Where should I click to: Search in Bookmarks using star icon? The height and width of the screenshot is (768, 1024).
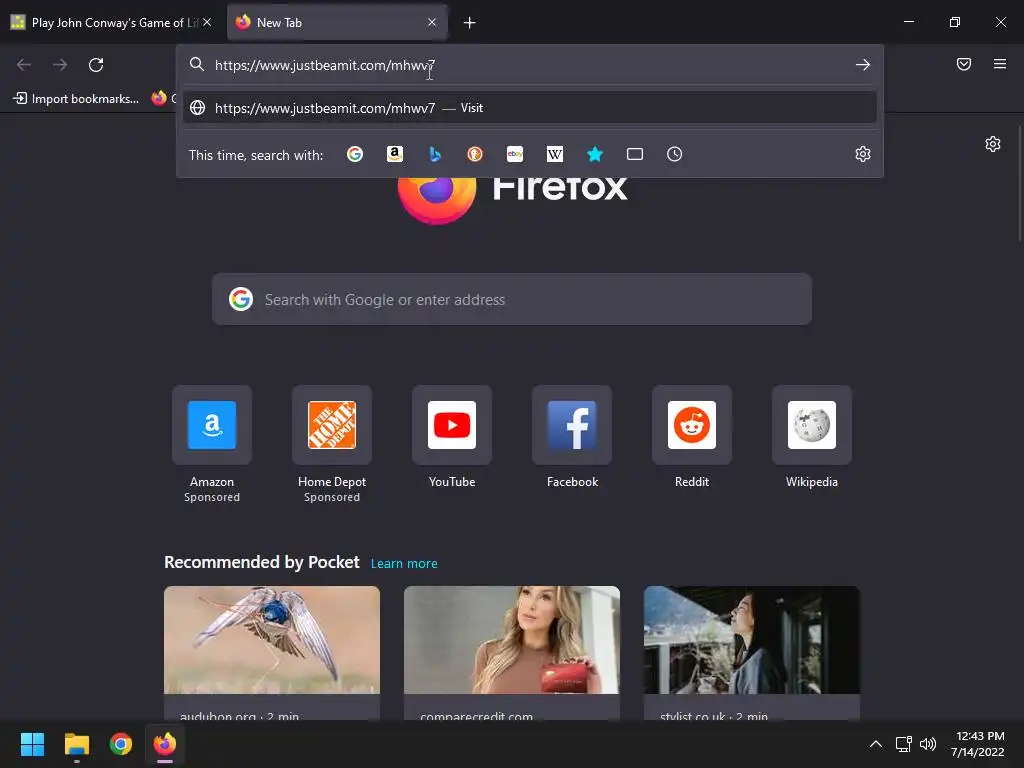[594, 154]
